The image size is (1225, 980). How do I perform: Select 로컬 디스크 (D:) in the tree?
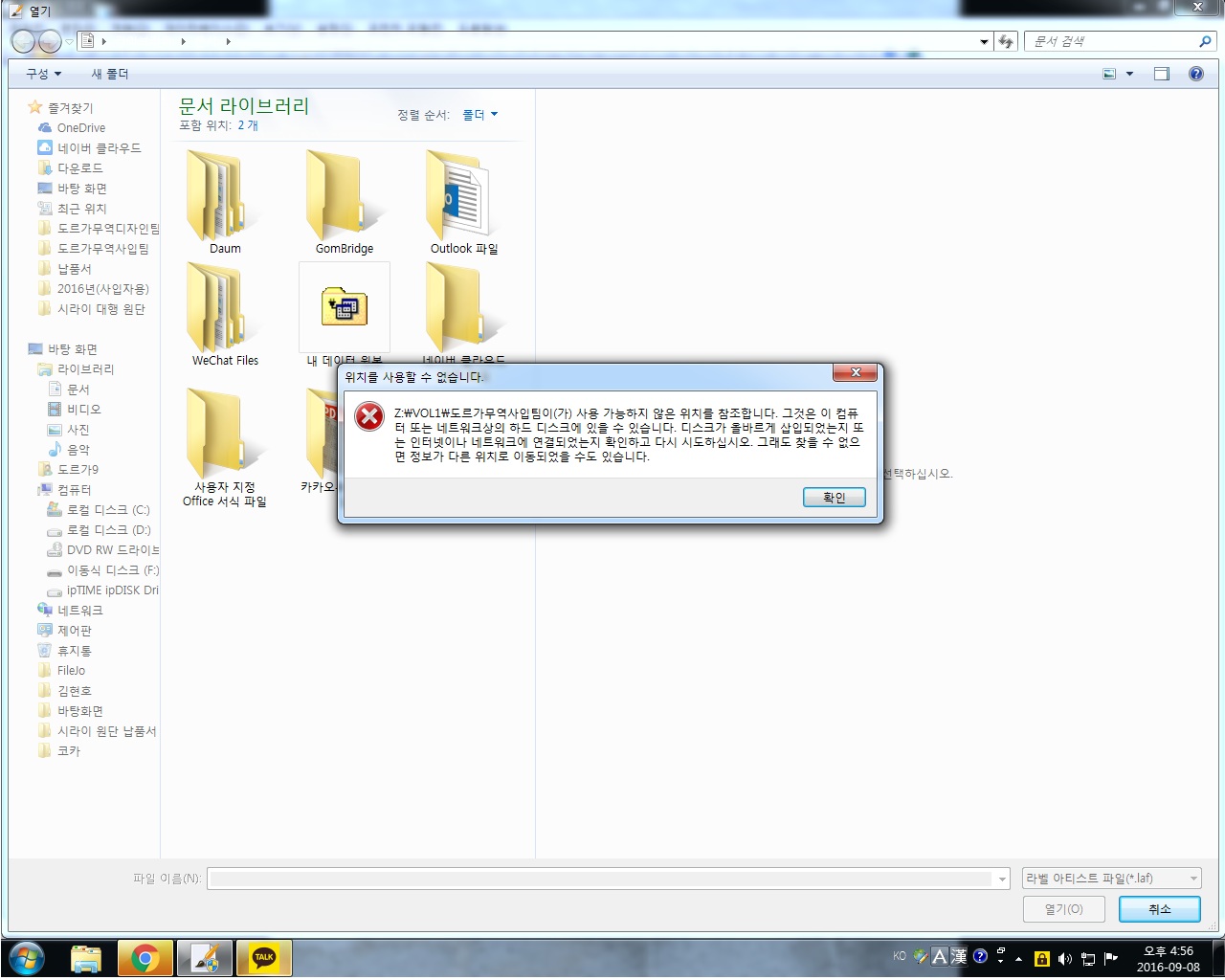tap(108, 530)
